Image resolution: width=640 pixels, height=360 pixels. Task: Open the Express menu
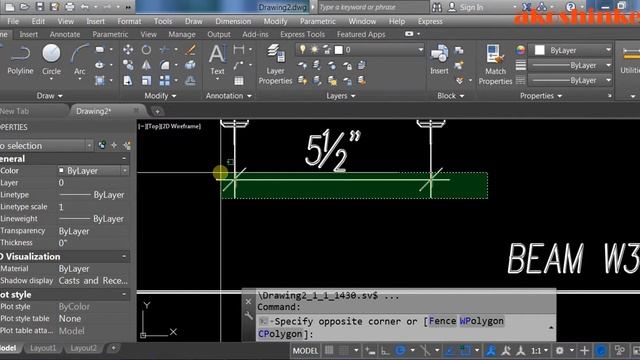tap(430, 21)
